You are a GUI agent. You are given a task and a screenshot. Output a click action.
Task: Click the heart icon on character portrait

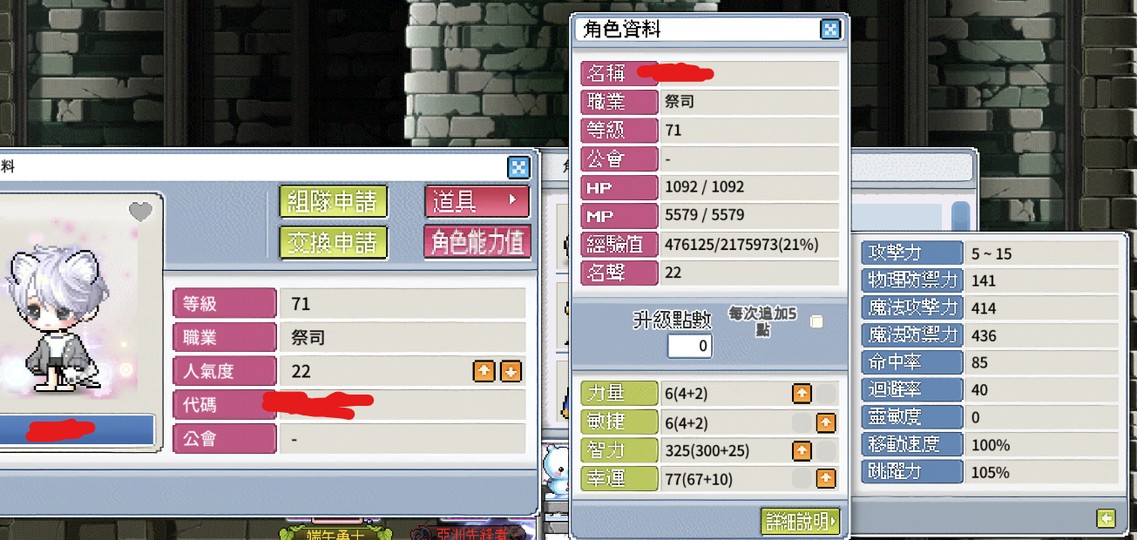(141, 212)
